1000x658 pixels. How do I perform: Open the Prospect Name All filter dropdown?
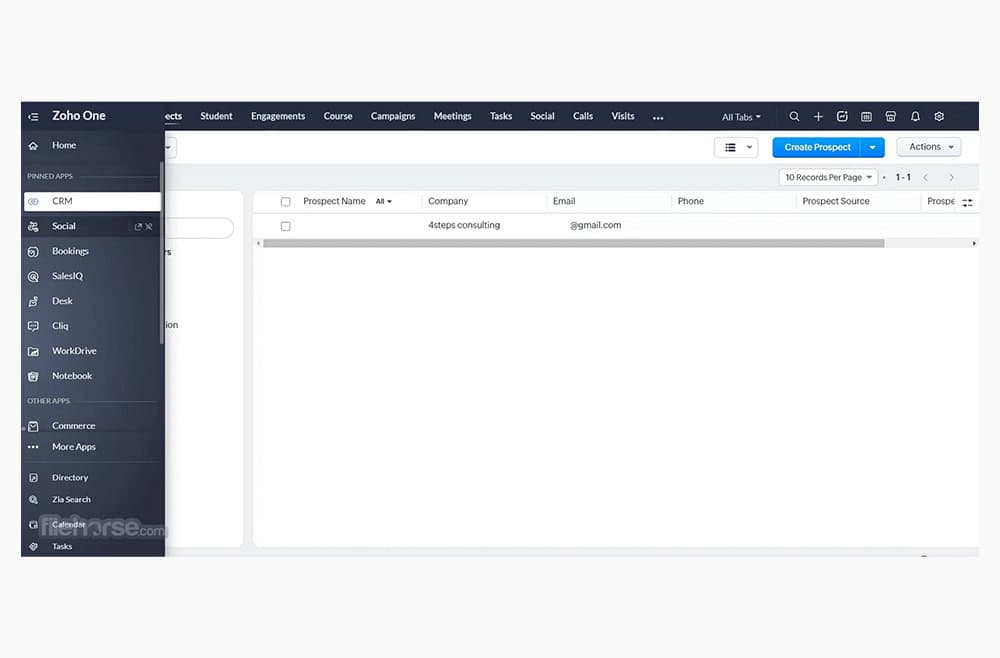(383, 201)
